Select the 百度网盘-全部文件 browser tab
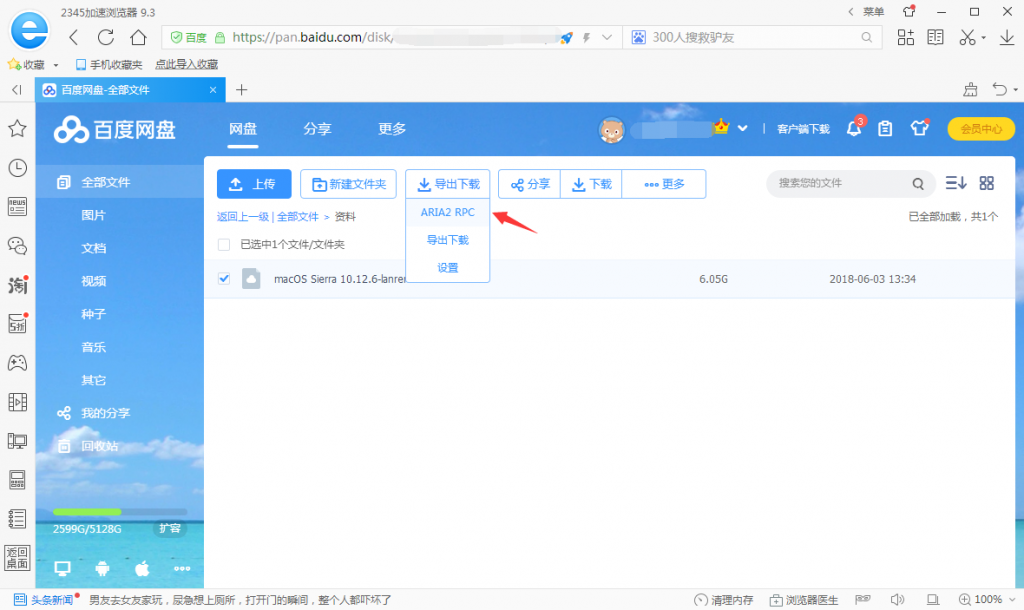The width and height of the screenshot is (1024, 610). click(130, 89)
